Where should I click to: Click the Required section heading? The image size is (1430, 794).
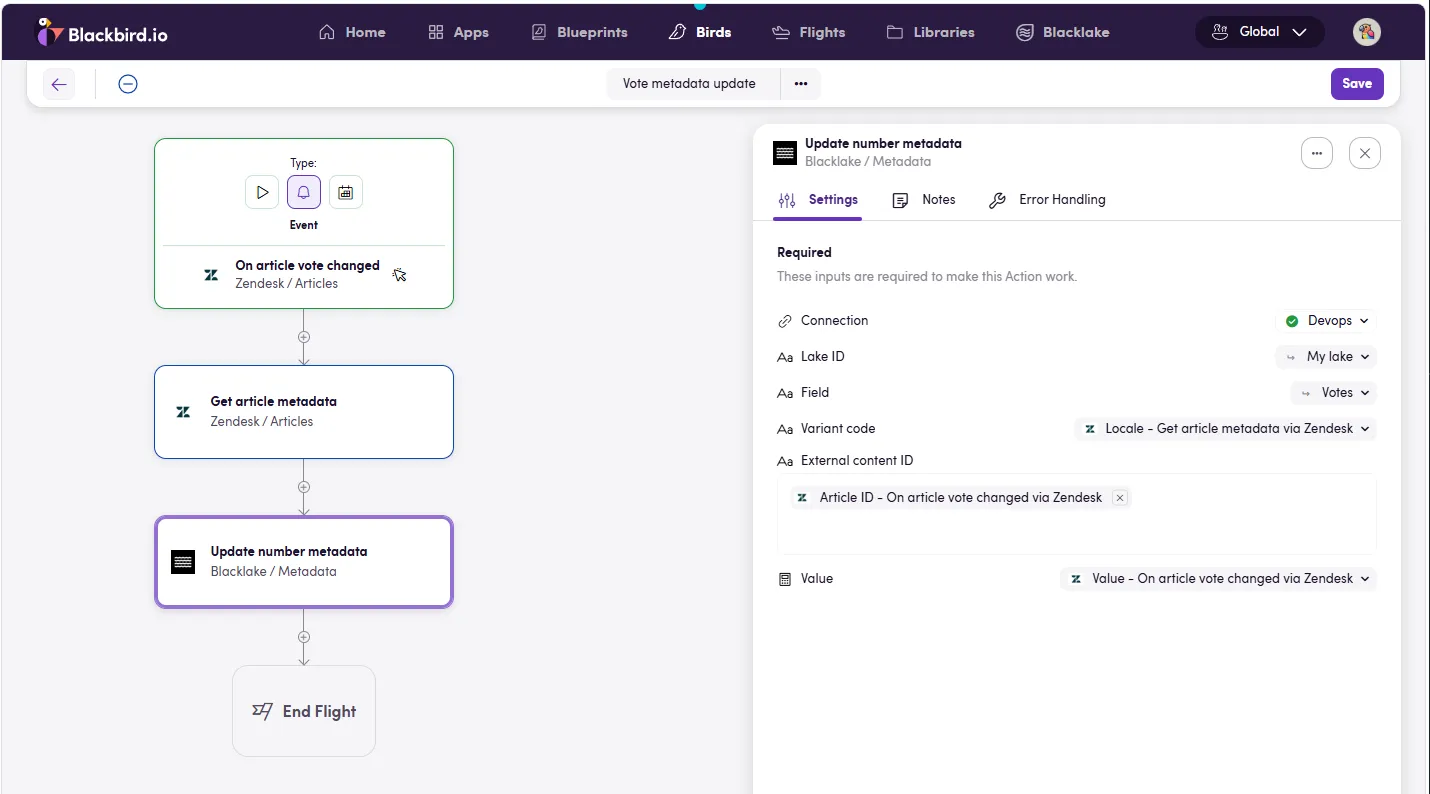(804, 253)
